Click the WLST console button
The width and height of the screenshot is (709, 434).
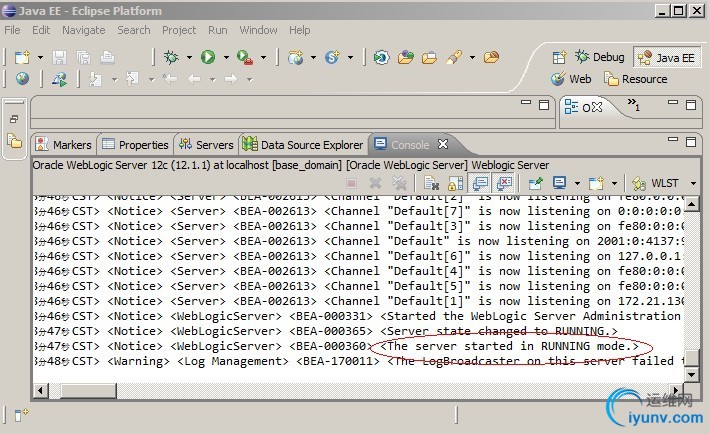(x=656, y=183)
